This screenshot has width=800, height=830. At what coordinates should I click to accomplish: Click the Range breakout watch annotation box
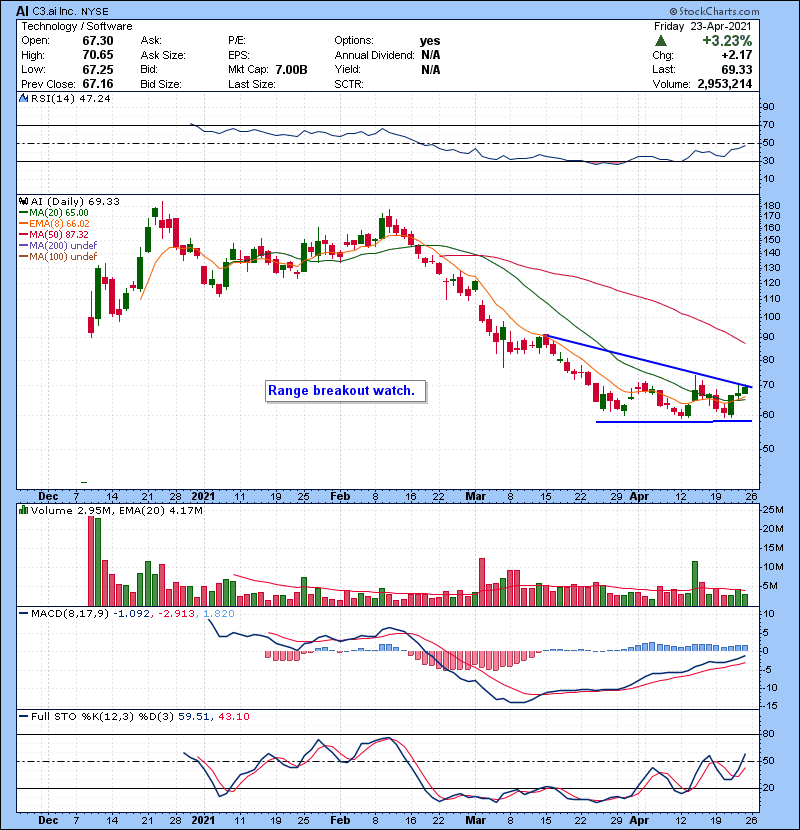tap(345, 391)
